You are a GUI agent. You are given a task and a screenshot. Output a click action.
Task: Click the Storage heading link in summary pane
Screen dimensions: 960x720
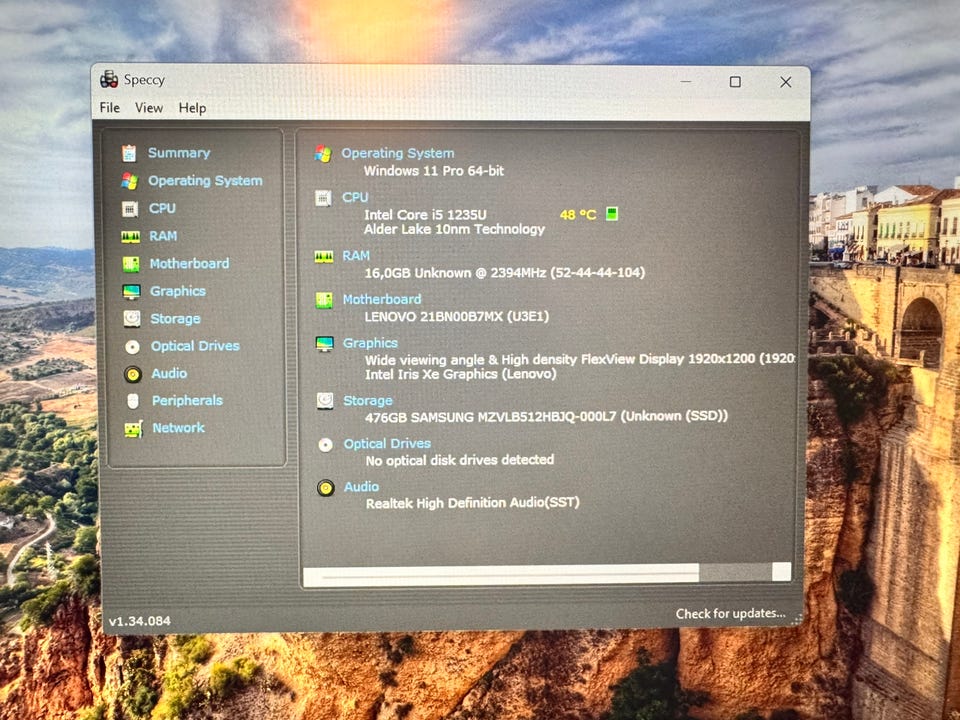coord(368,400)
